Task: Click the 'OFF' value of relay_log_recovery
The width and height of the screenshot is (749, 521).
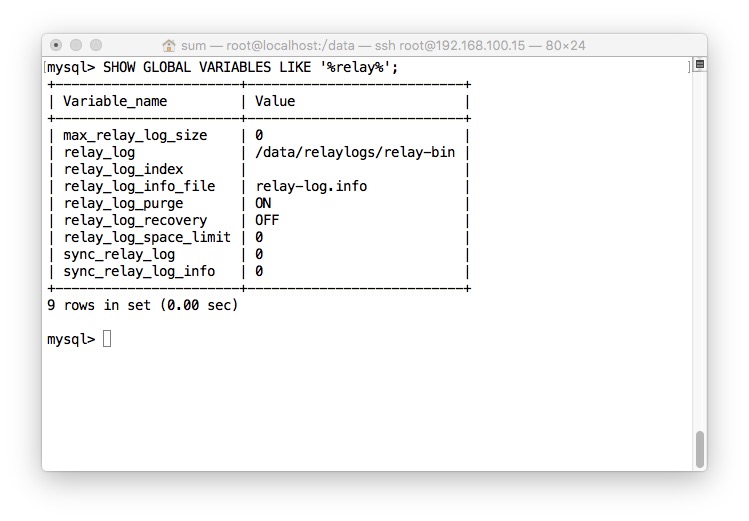Action: click(x=267, y=220)
